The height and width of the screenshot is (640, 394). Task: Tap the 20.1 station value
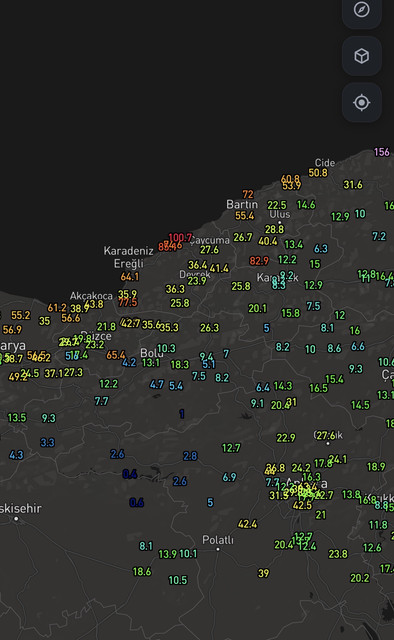[x=257, y=308]
